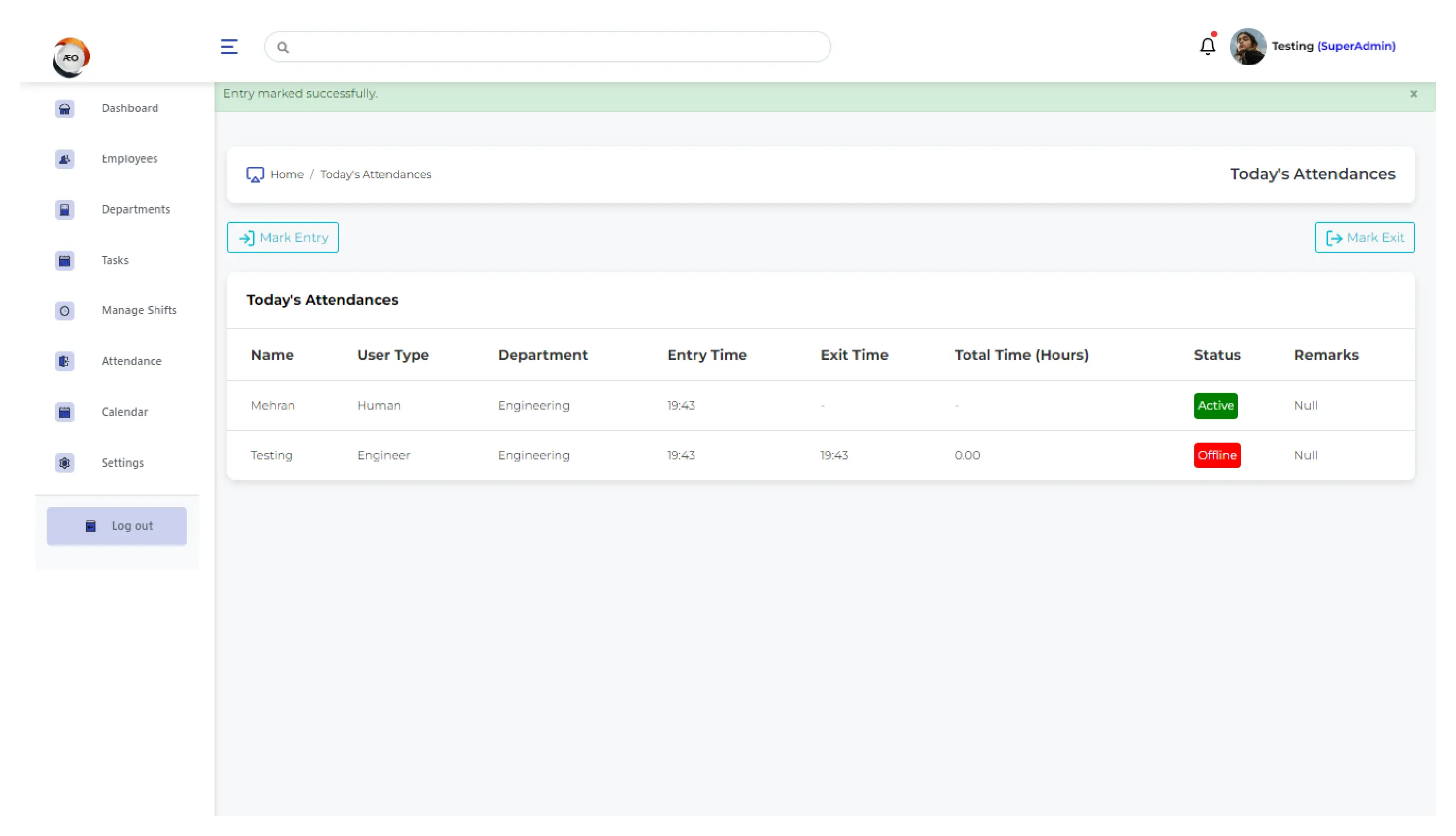Click the hamburger menu icon
Screen dimensions: 1456x836
229,47
